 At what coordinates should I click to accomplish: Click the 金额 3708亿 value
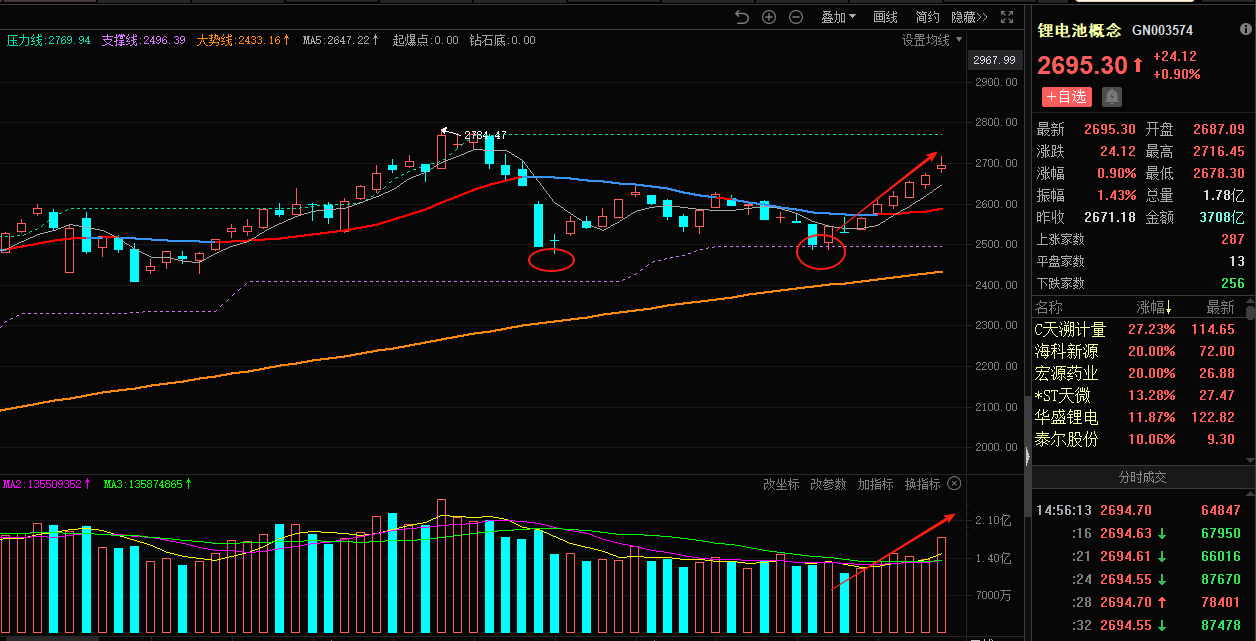click(x=1223, y=218)
